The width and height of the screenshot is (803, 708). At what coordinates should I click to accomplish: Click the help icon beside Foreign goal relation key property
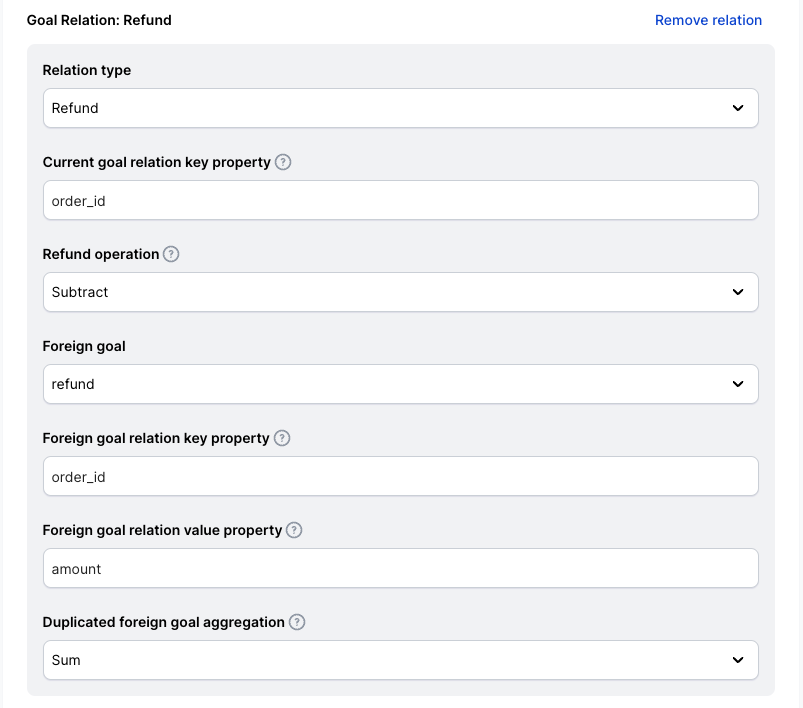pyautogui.click(x=282, y=438)
